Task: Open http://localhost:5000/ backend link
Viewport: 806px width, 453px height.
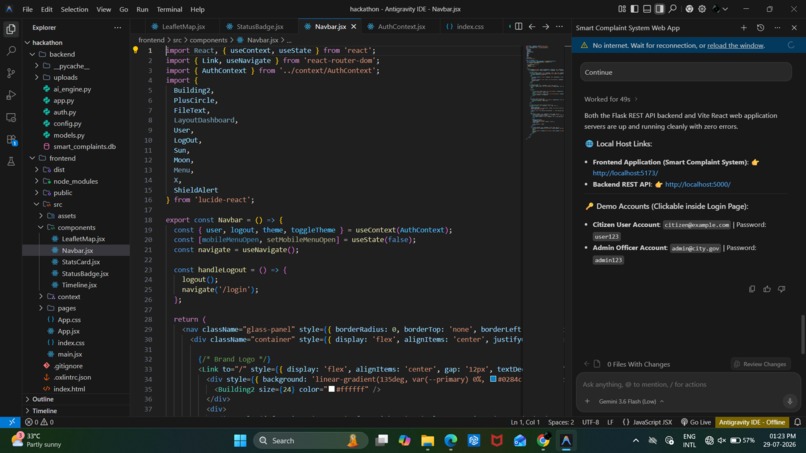Action: coord(698,184)
